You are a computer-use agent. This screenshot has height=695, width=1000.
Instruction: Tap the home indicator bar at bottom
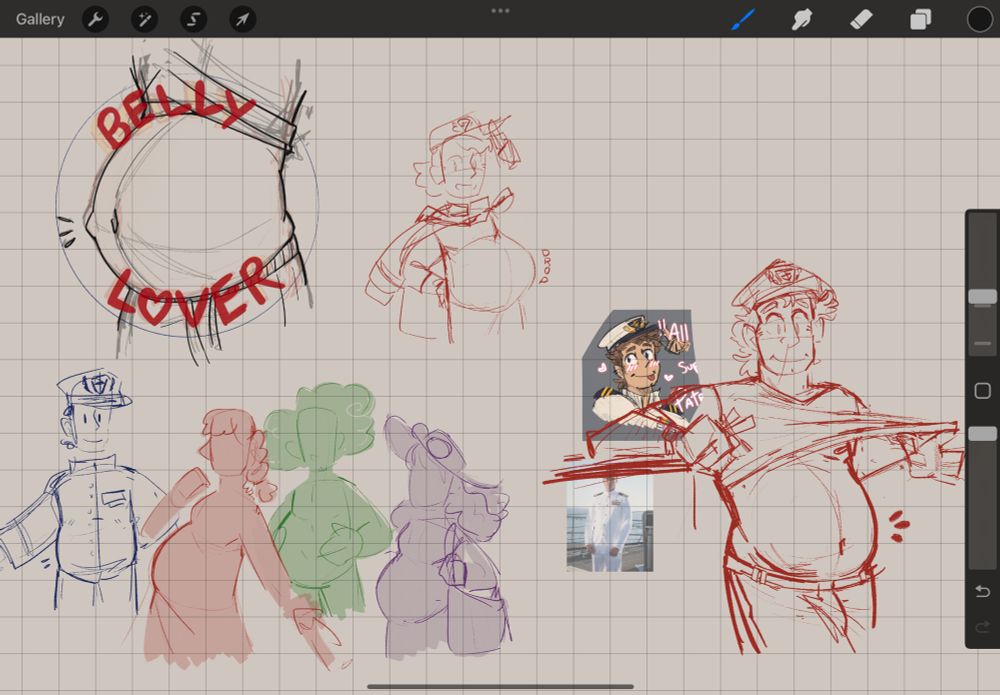[500, 686]
